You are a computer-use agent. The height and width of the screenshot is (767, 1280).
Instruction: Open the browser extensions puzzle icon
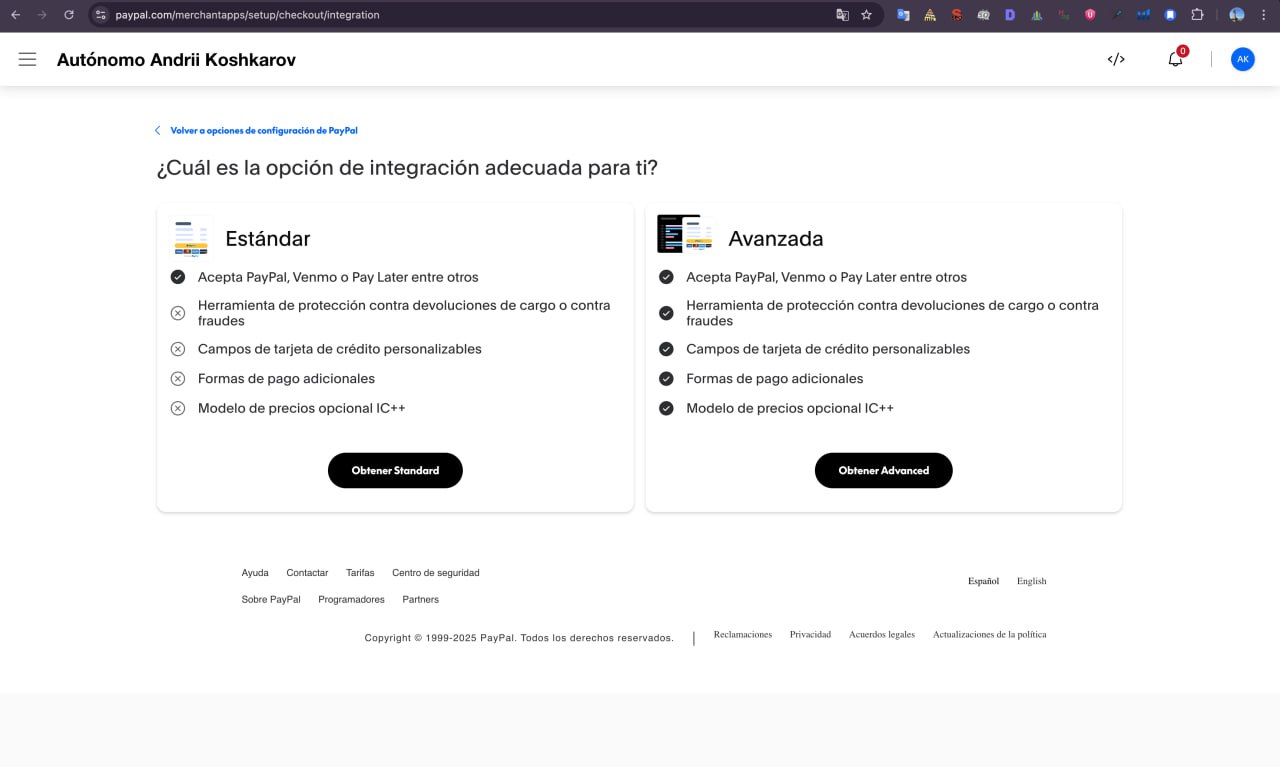(1197, 15)
